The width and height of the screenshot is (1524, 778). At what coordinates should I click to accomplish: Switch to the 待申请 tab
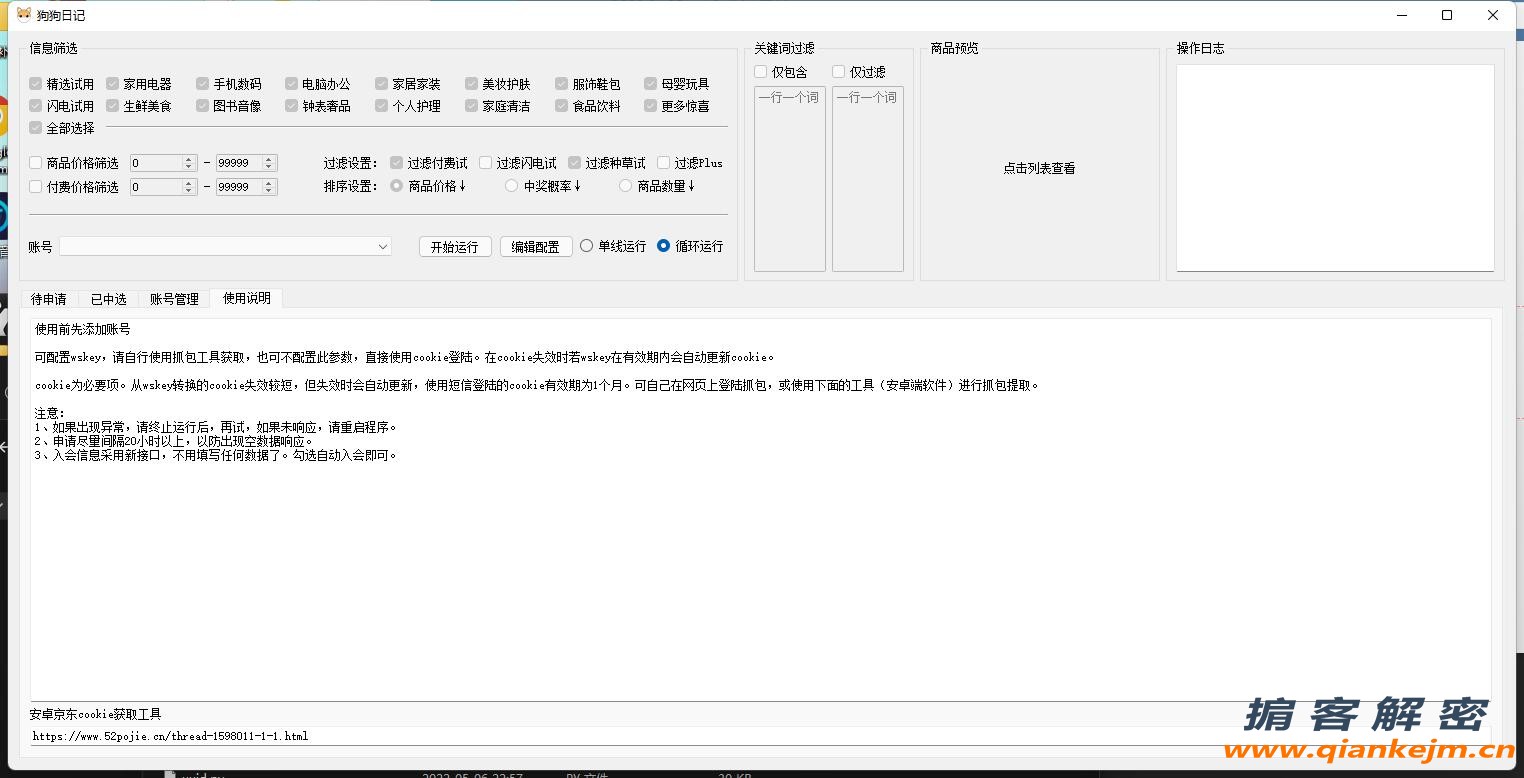click(49, 299)
